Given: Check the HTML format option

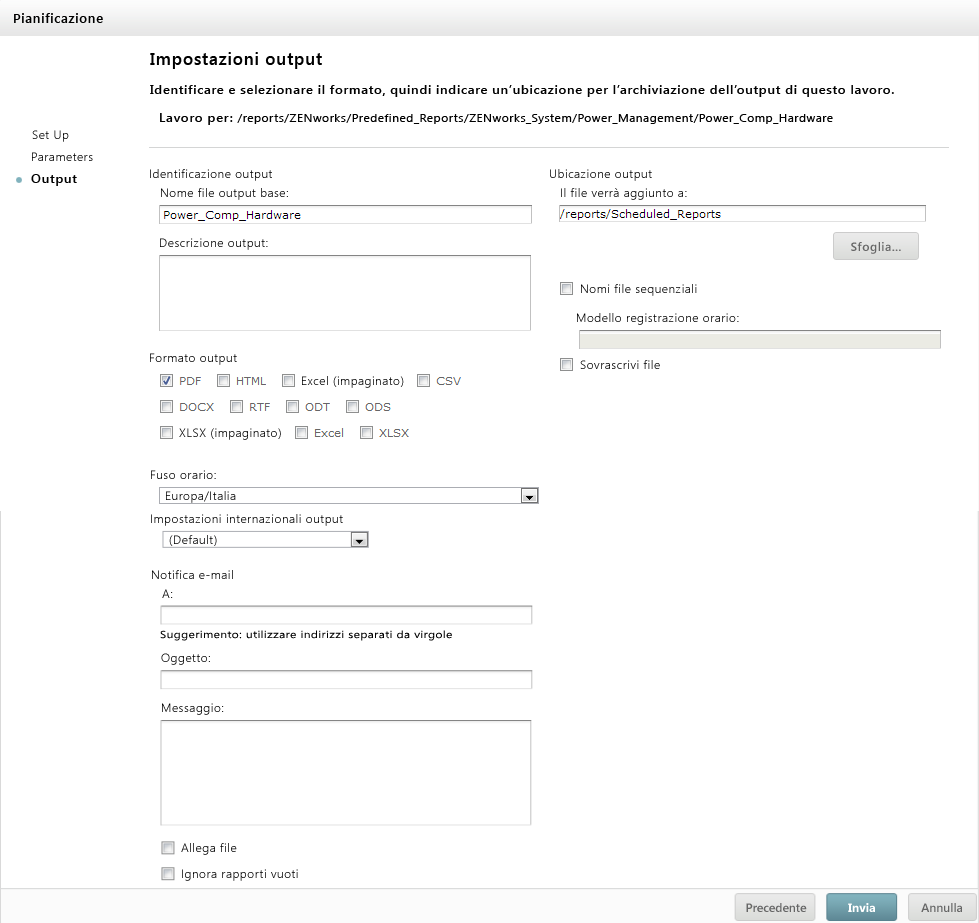Looking at the screenshot, I should click(x=224, y=381).
